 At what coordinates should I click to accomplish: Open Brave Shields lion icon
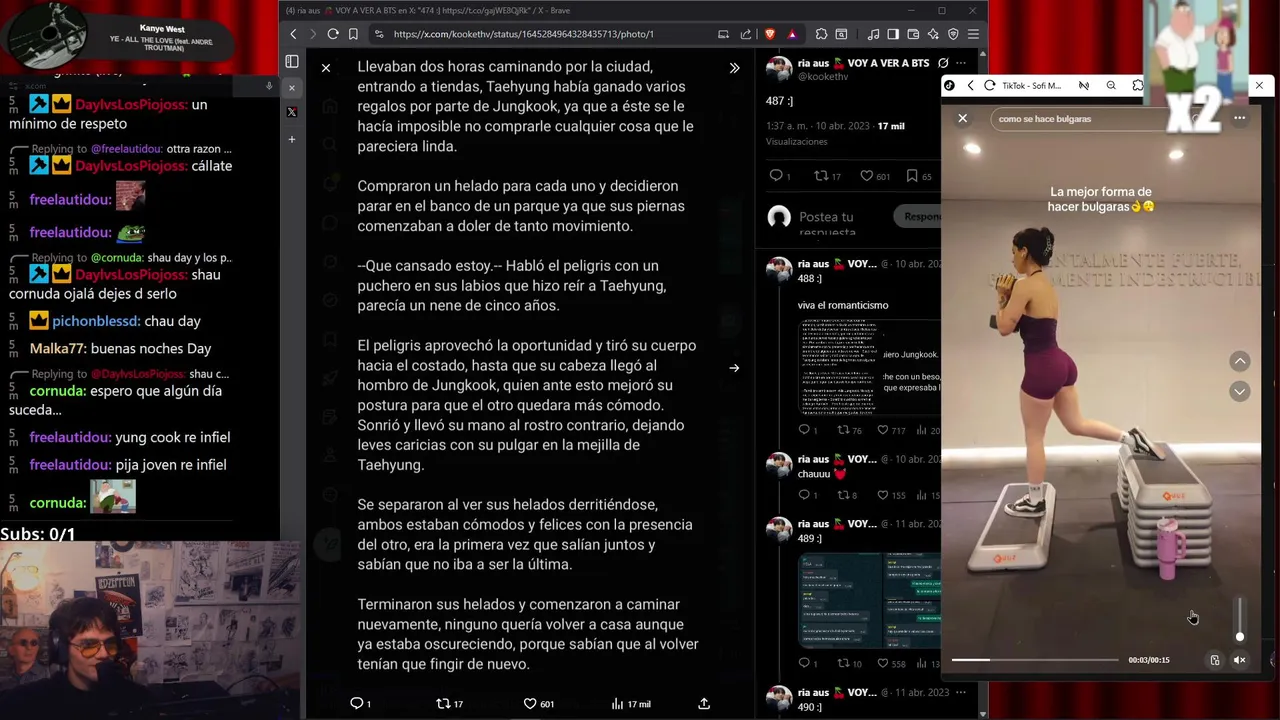point(769,34)
